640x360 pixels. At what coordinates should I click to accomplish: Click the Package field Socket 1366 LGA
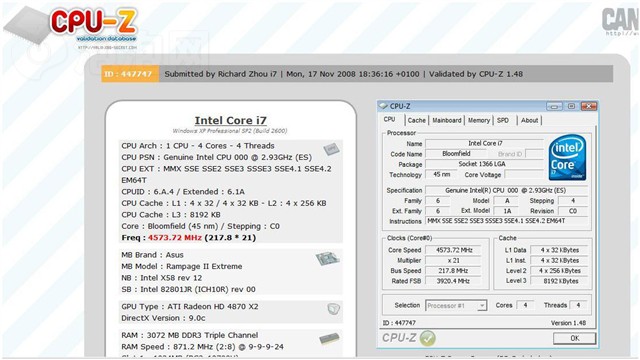click(x=484, y=164)
